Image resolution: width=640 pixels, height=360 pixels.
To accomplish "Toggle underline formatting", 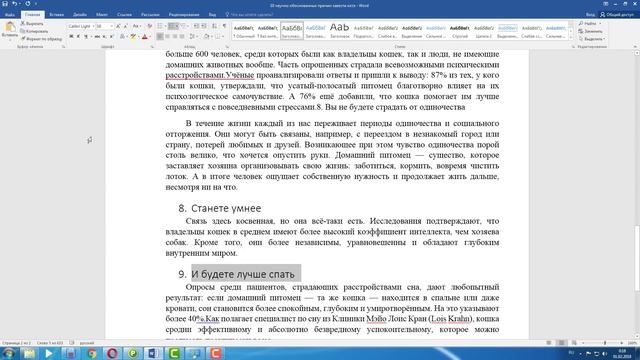I will click(86, 37).
